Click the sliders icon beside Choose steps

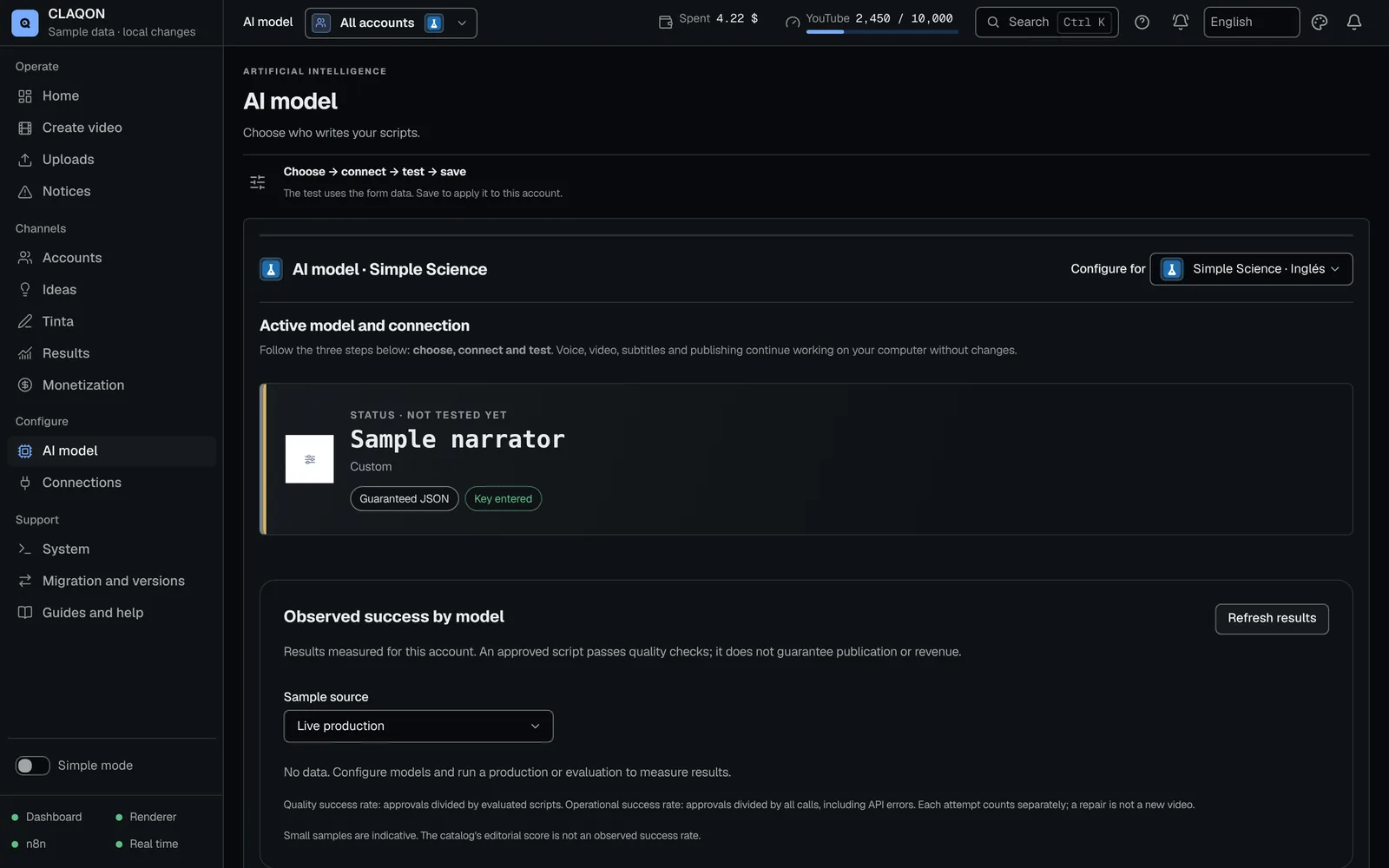click(x=257, y=182)
